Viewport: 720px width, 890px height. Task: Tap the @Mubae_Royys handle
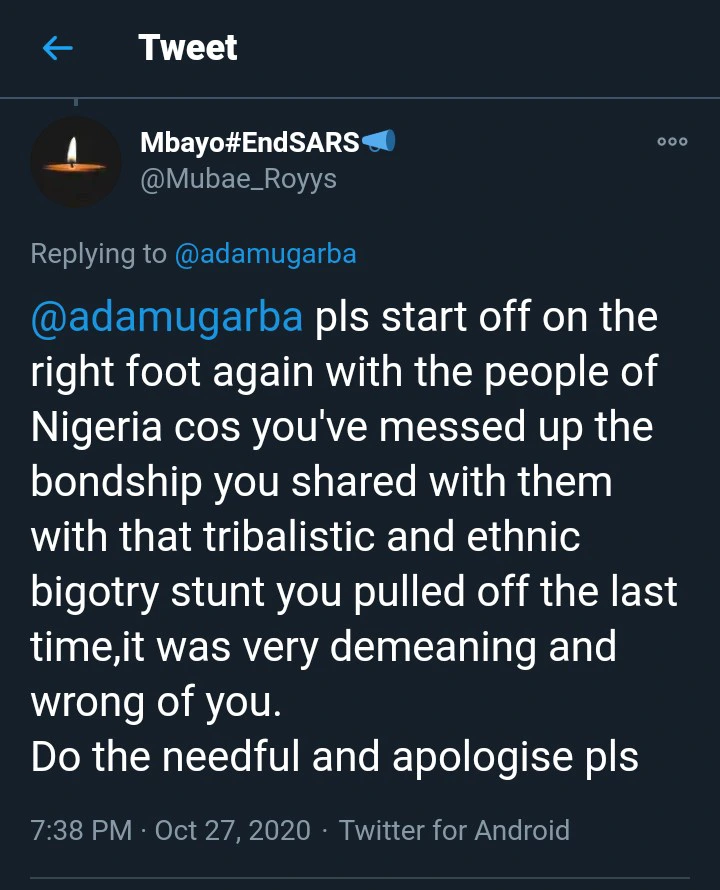coord(239,179)
